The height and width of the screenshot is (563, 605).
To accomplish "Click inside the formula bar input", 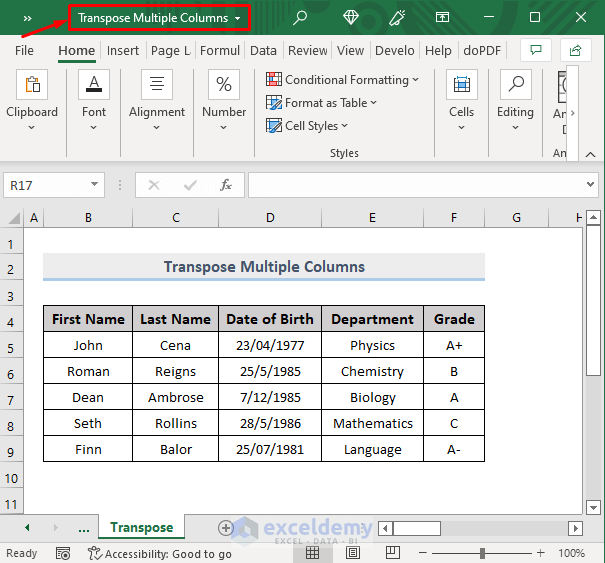I will click(x=417, y=185).
